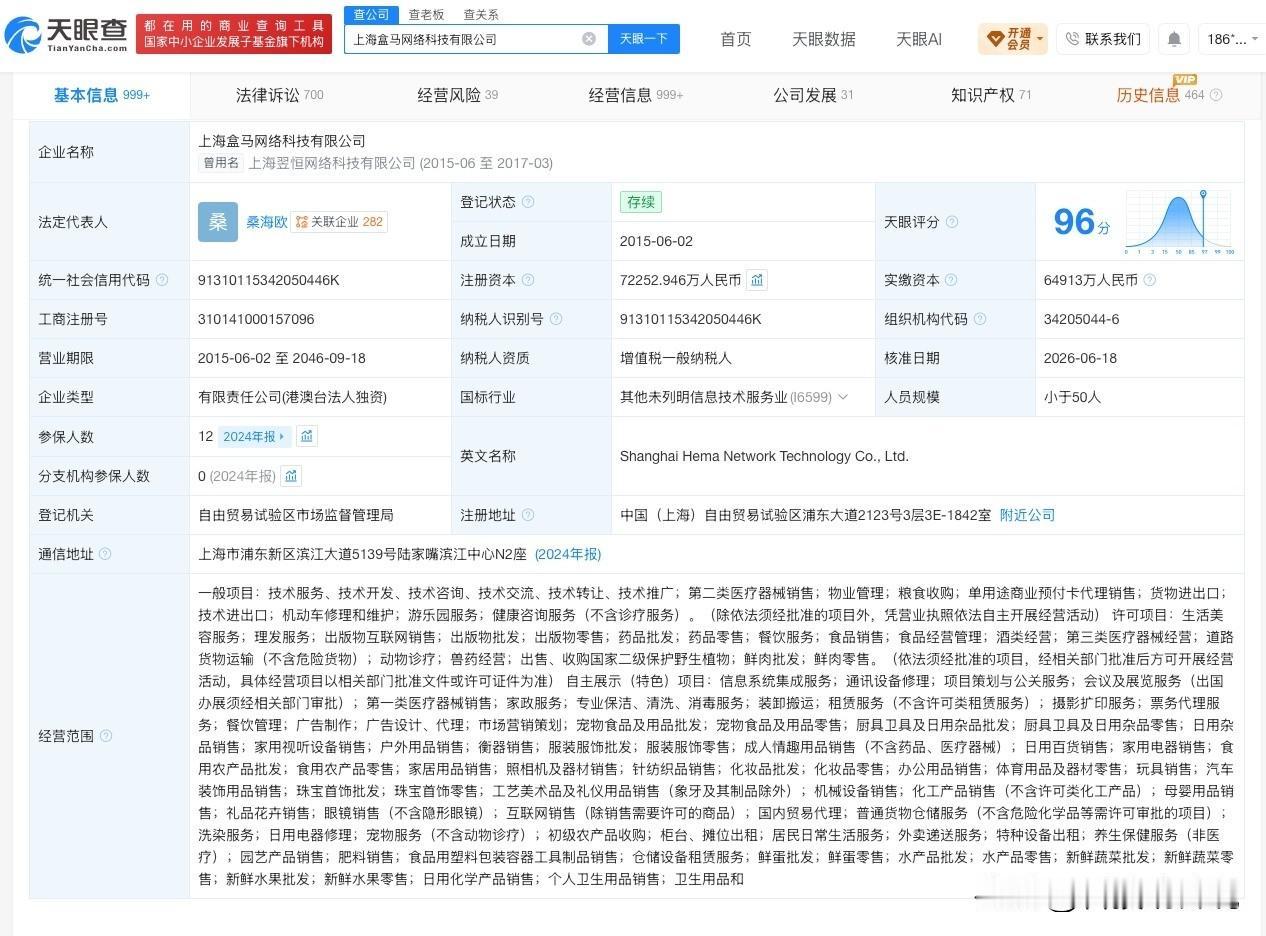
Task: Click help icon beside 历史信息 464
Action: point(1216,95)
